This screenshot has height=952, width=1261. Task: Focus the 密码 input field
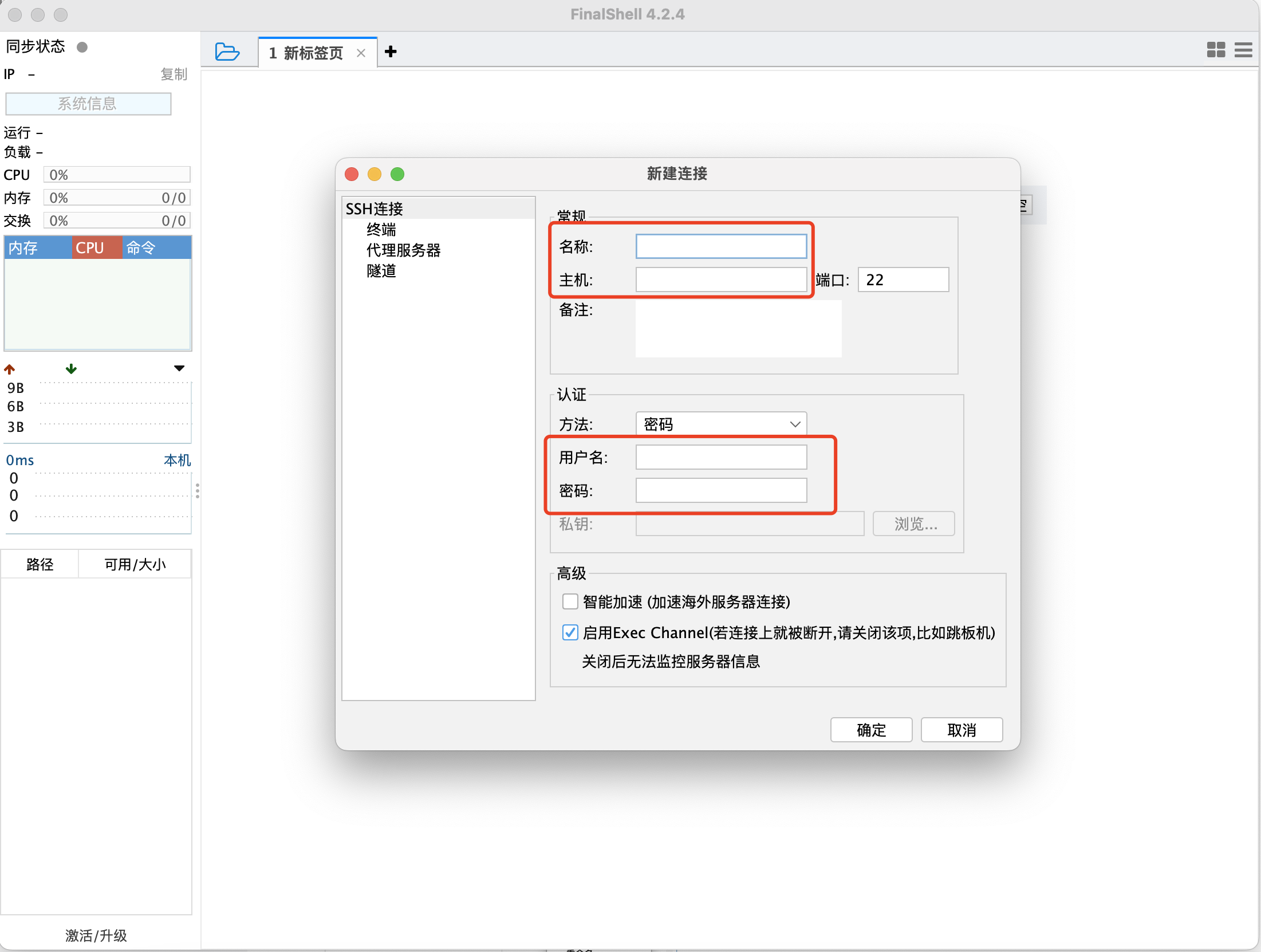click(721, 490)
